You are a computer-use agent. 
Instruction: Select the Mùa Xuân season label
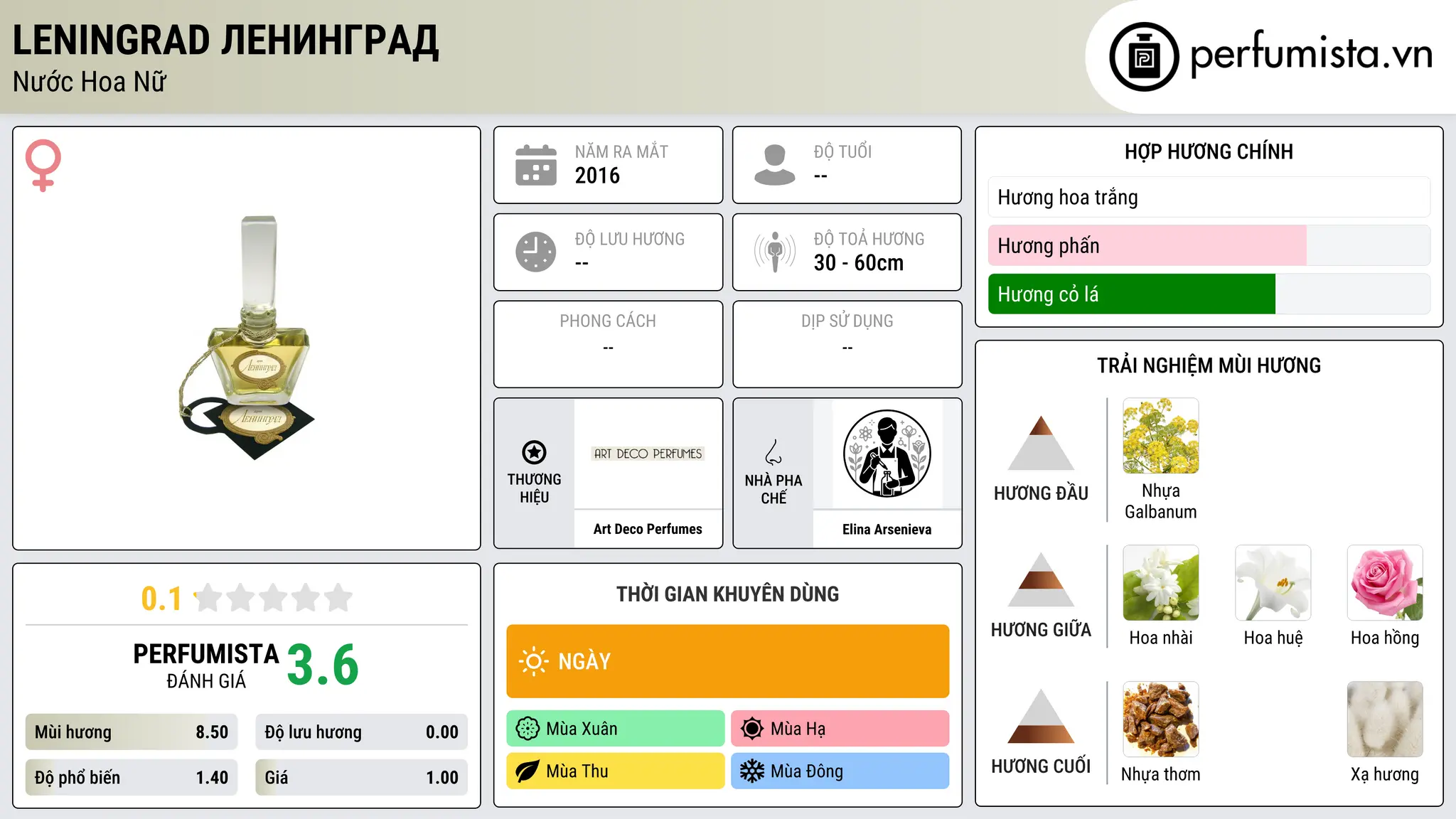(616, 729)
